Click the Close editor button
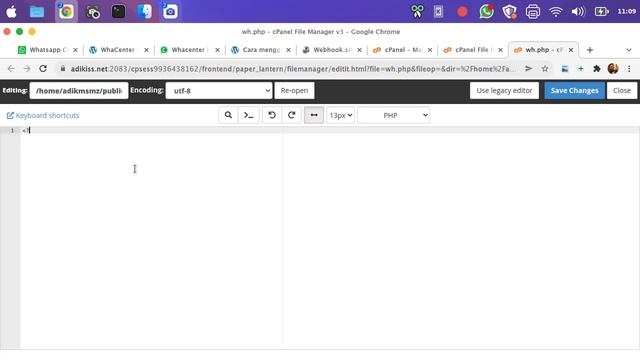 pyautogui.click(x=622, y=91)
